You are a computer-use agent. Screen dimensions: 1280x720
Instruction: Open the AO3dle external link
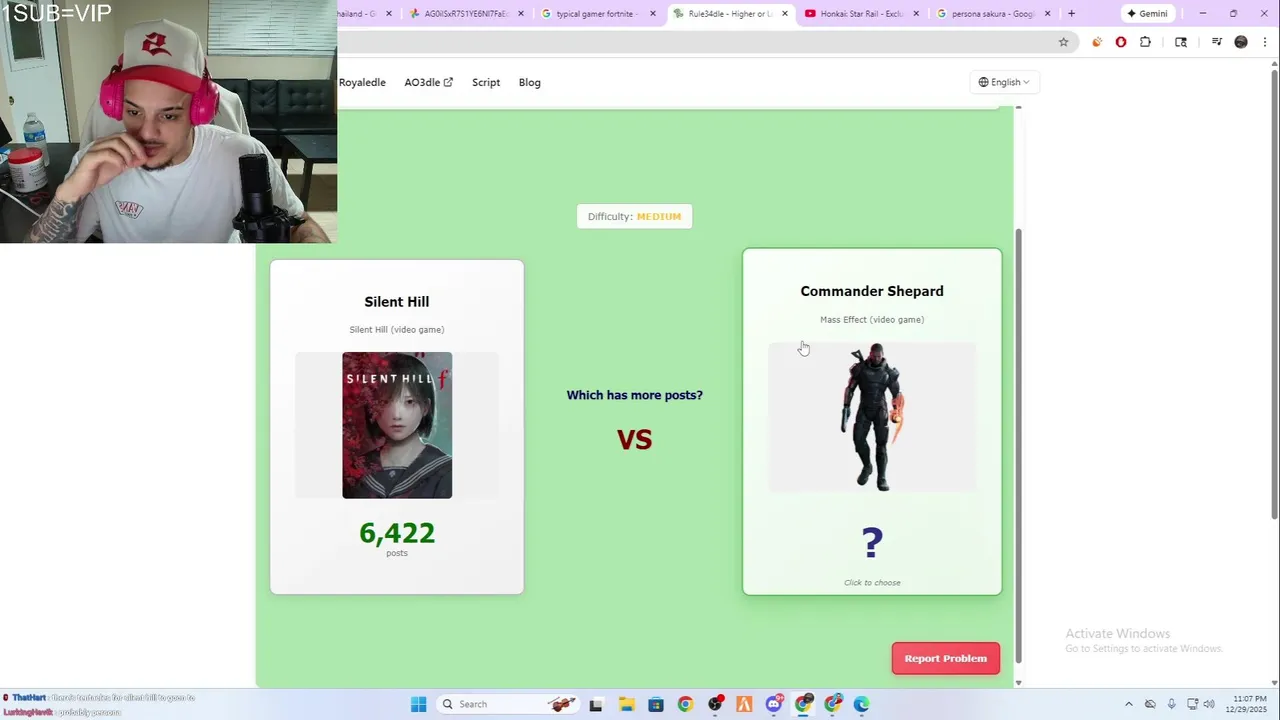(428, 82)
